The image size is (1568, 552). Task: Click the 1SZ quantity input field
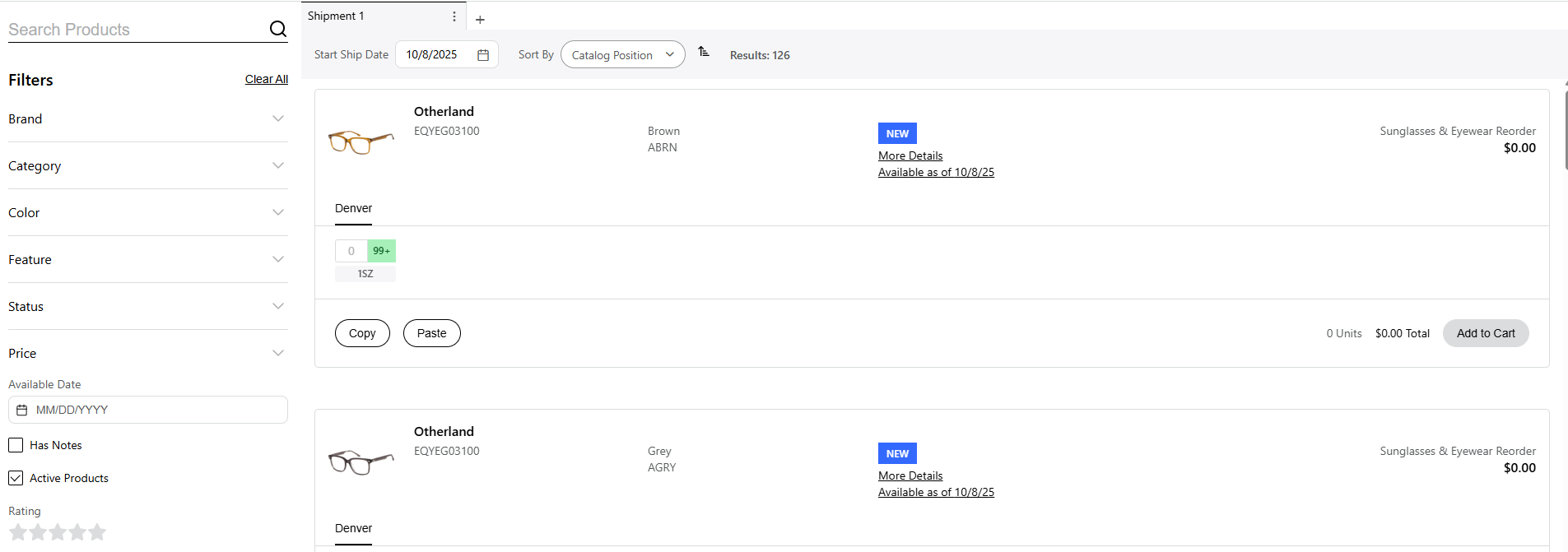pyautogui.click(x=351, y=251)
